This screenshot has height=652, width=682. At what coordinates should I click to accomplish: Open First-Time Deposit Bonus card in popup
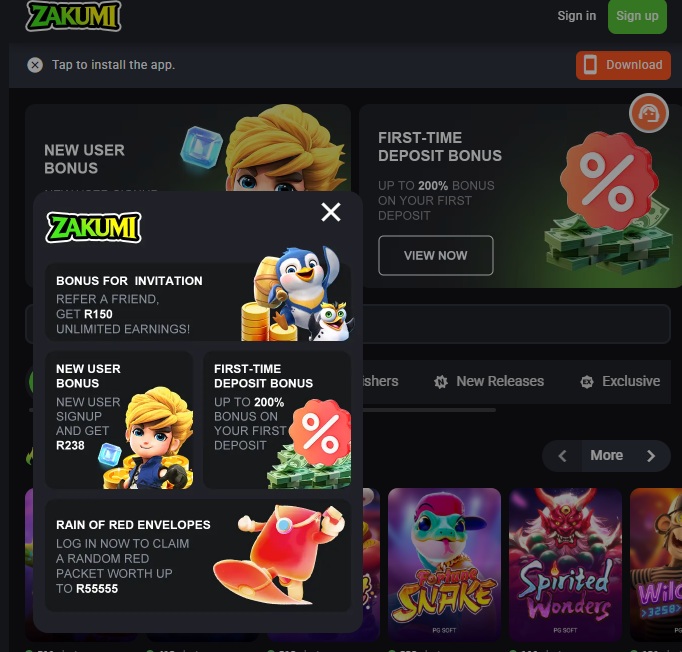point(277,420)
